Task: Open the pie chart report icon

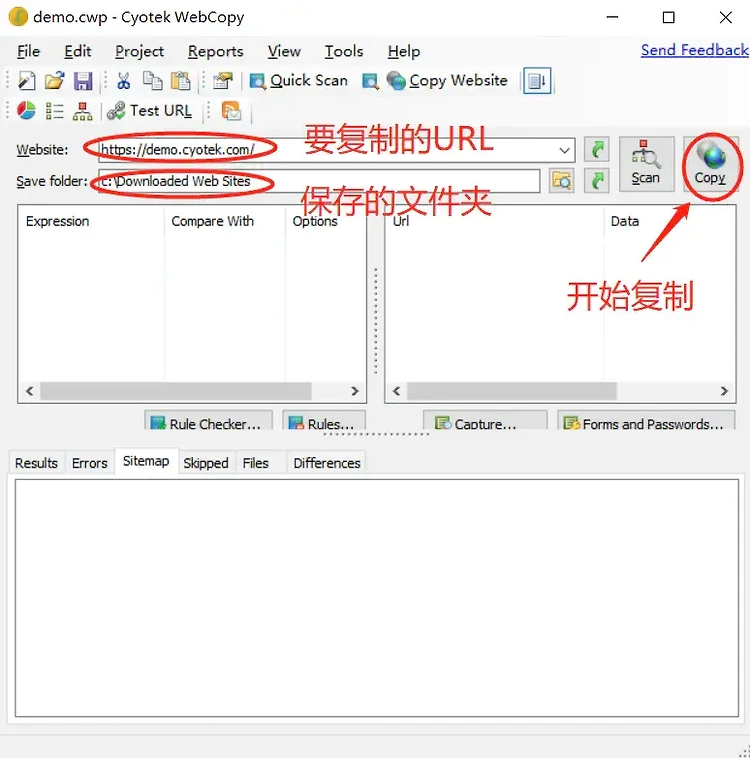Action: tap(26, 111)
